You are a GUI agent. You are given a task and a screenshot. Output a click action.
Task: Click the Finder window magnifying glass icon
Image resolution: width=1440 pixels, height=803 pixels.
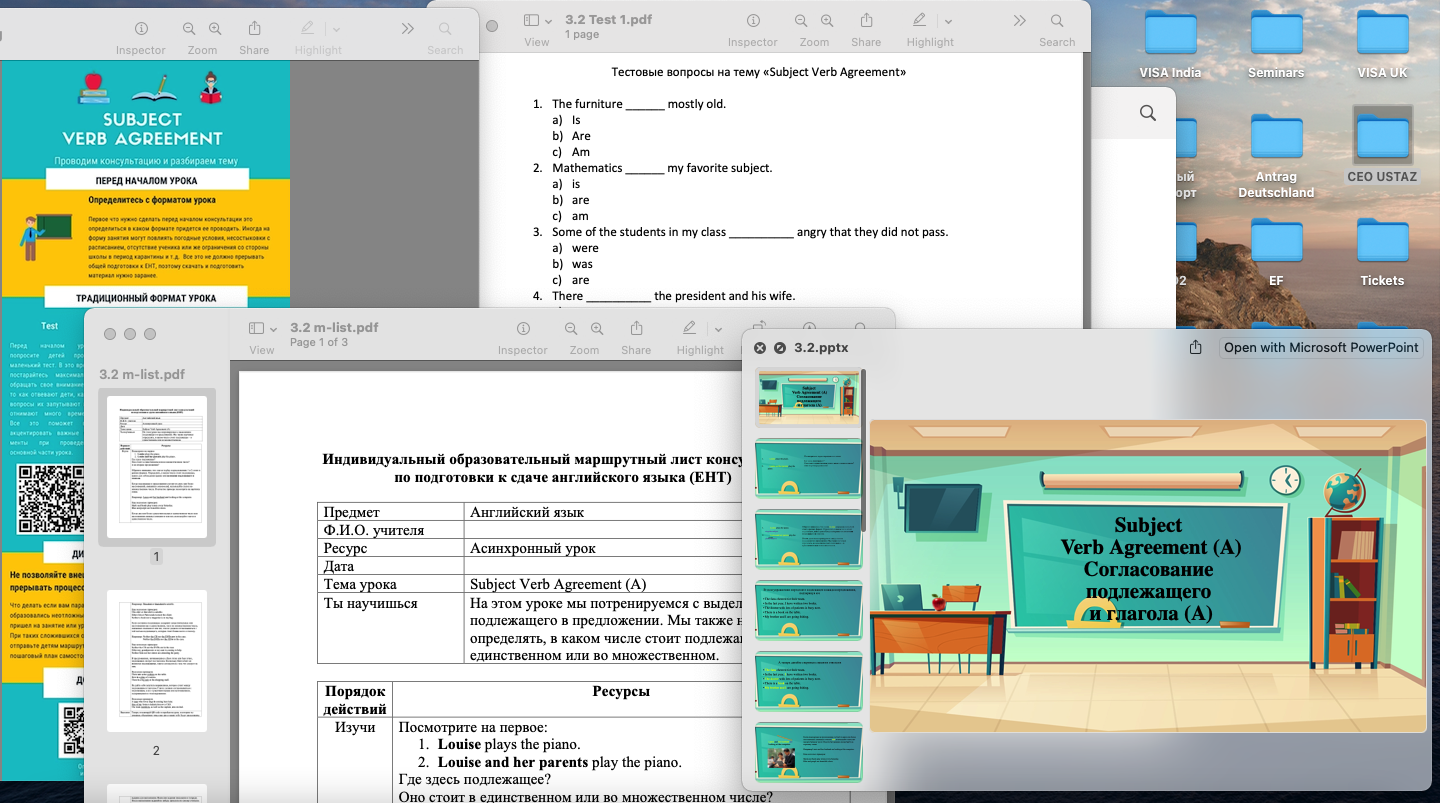(1147, 114)
